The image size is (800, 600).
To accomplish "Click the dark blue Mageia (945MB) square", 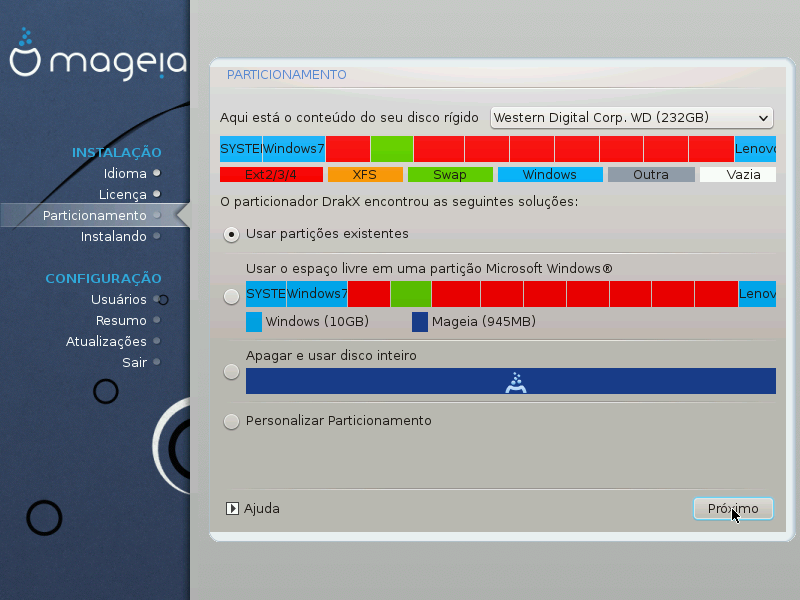I will 420,322.
